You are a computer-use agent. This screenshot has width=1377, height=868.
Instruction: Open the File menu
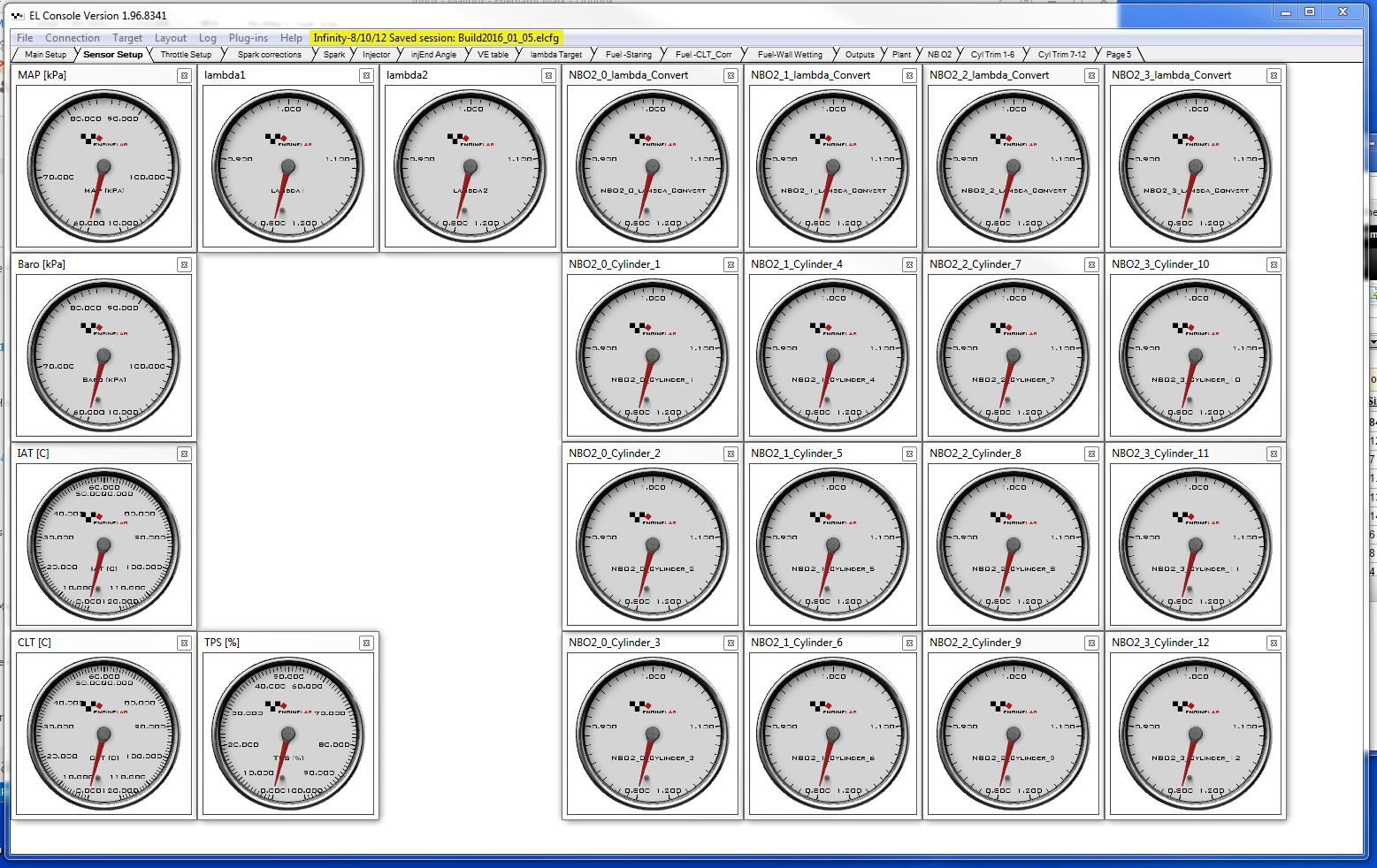coord(25,38)
